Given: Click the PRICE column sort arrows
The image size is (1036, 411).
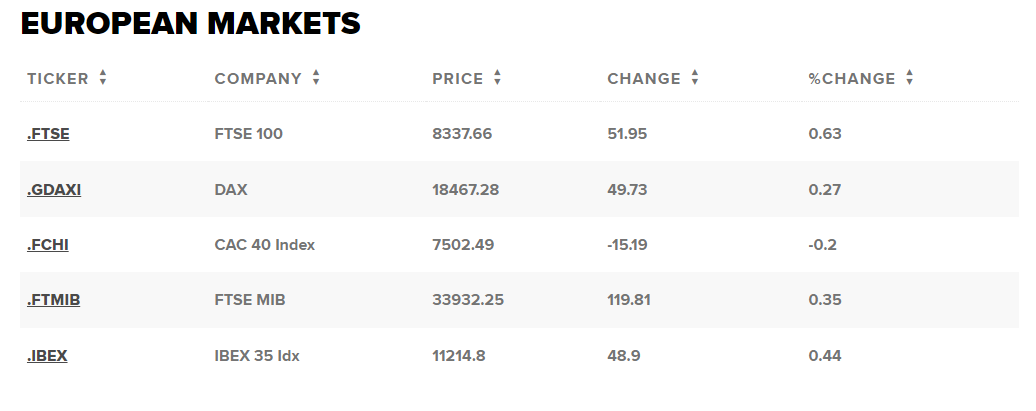Looking at the screenshot, I should pyautogui.click(x=498, y=78).
